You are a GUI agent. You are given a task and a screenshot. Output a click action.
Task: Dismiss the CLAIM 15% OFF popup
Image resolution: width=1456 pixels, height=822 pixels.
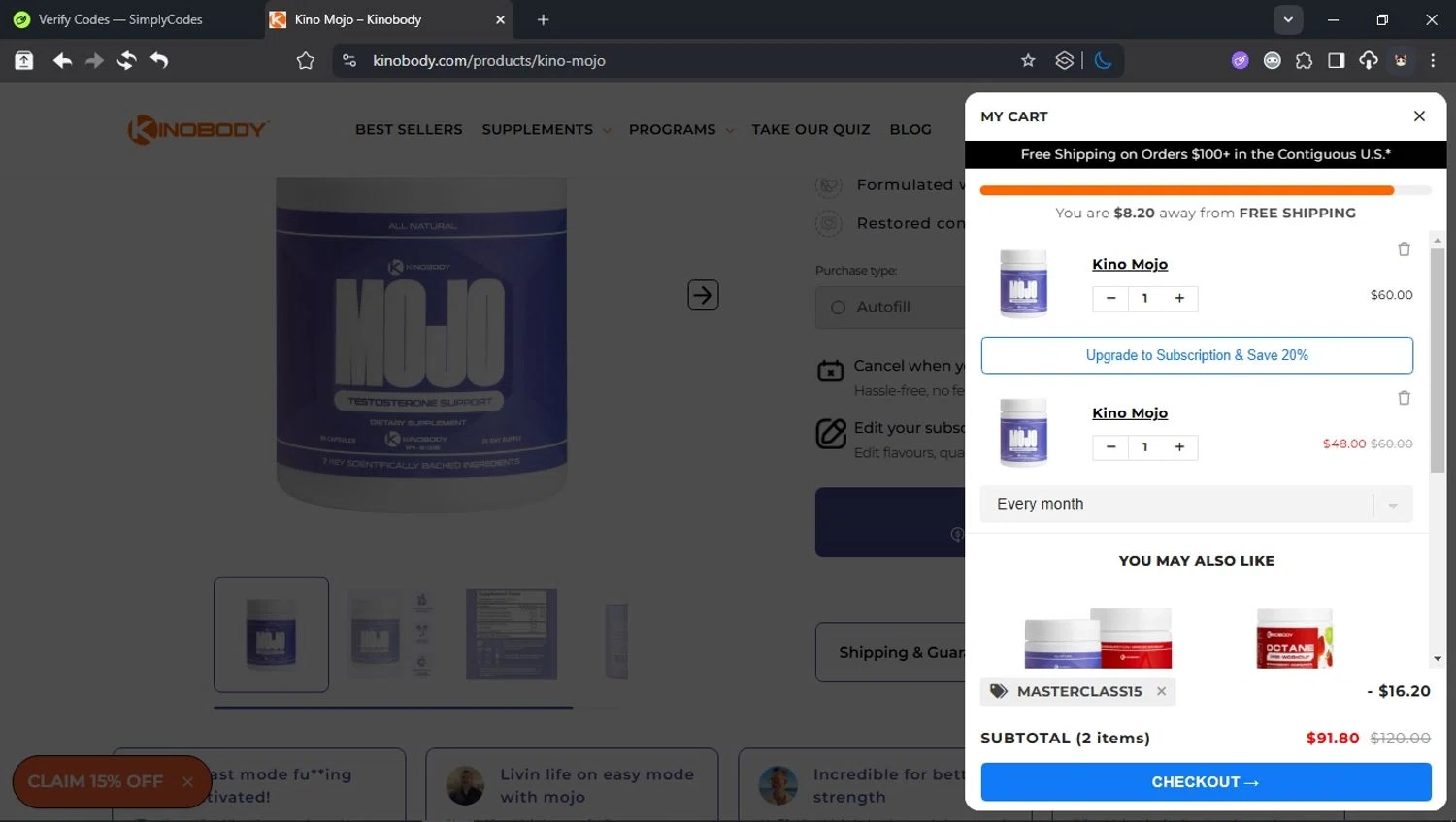(x=187, y=781)
